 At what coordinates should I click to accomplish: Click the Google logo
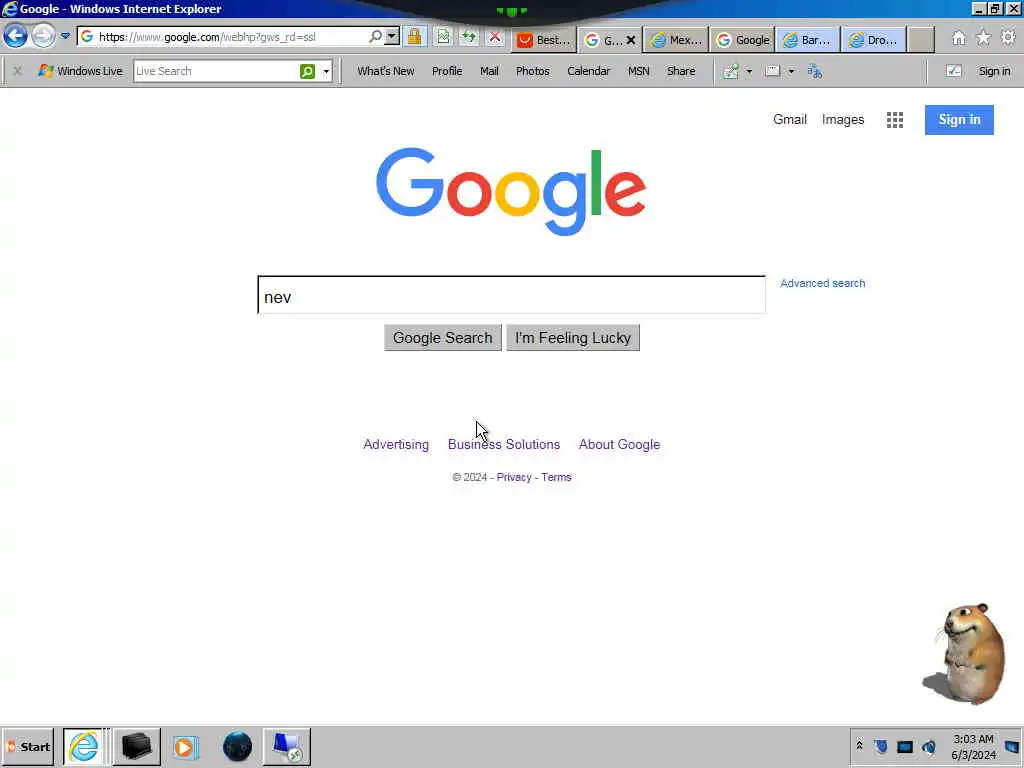coord(511,191)
